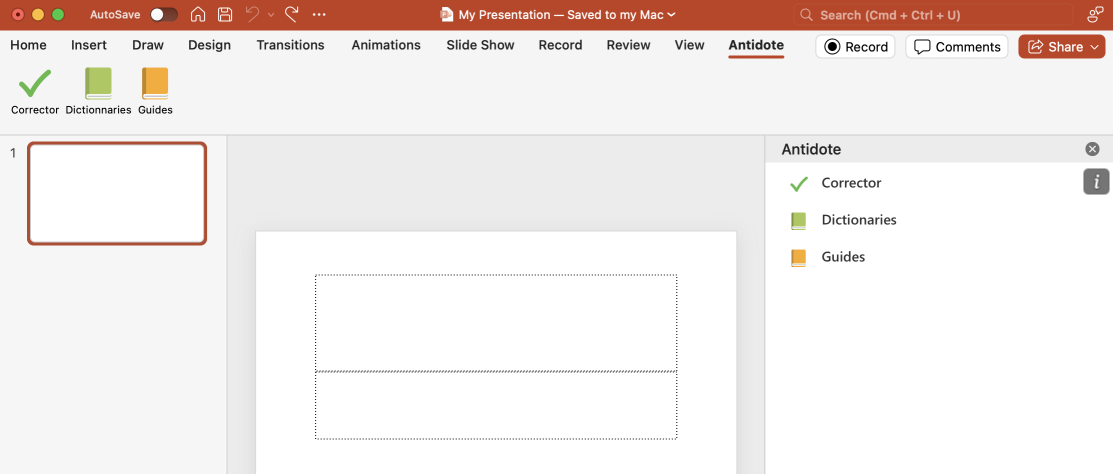Expand the Undo history dropdown arrow
Image resolution: width=1113 pixels, height=474 pixels.
coord(271,15)
